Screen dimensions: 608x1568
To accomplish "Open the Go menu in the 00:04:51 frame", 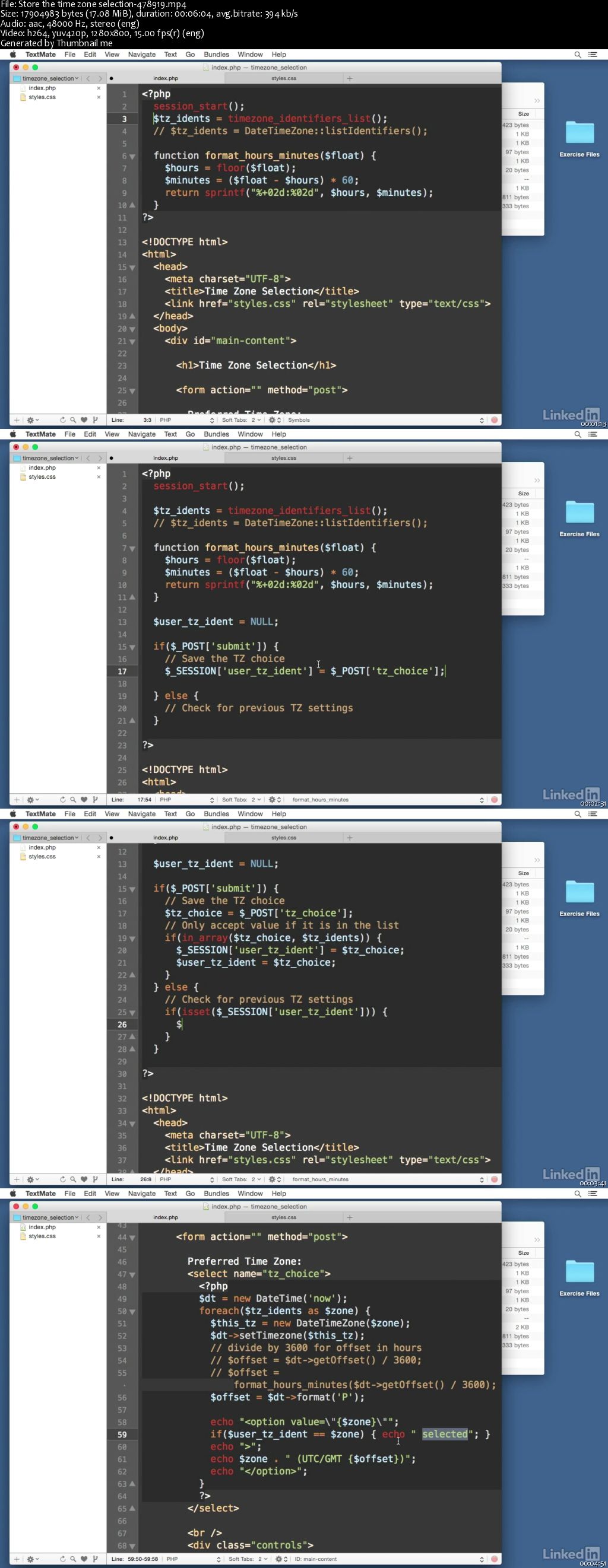I will click(x=190, y=1194).
